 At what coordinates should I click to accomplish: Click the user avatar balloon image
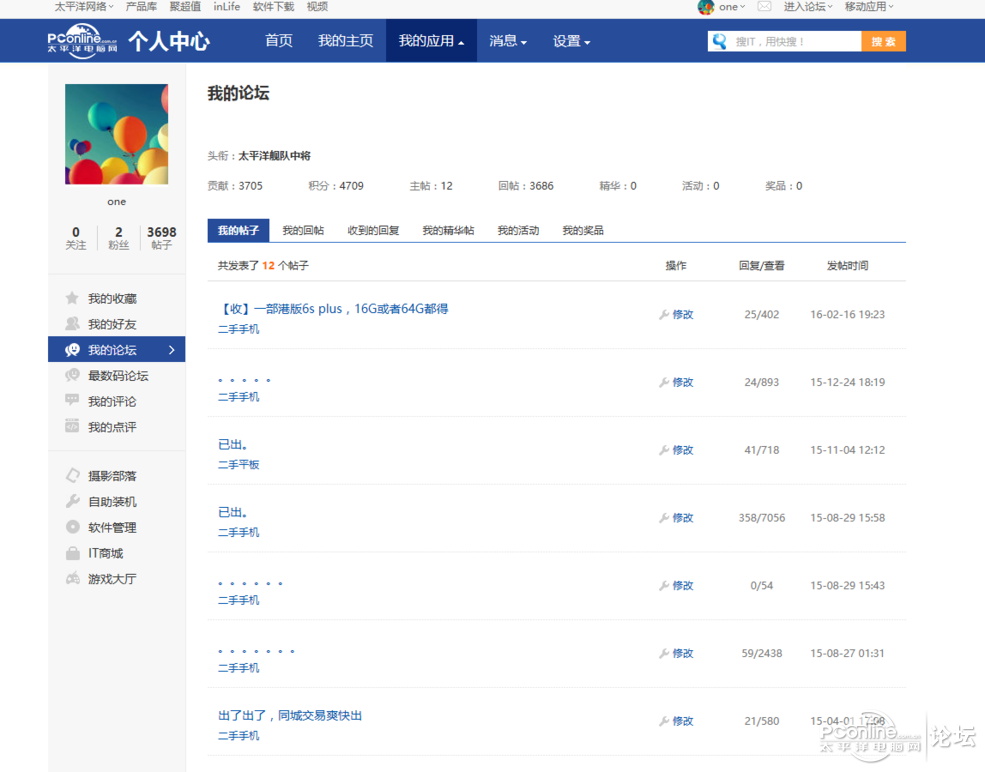coord(116,133)
